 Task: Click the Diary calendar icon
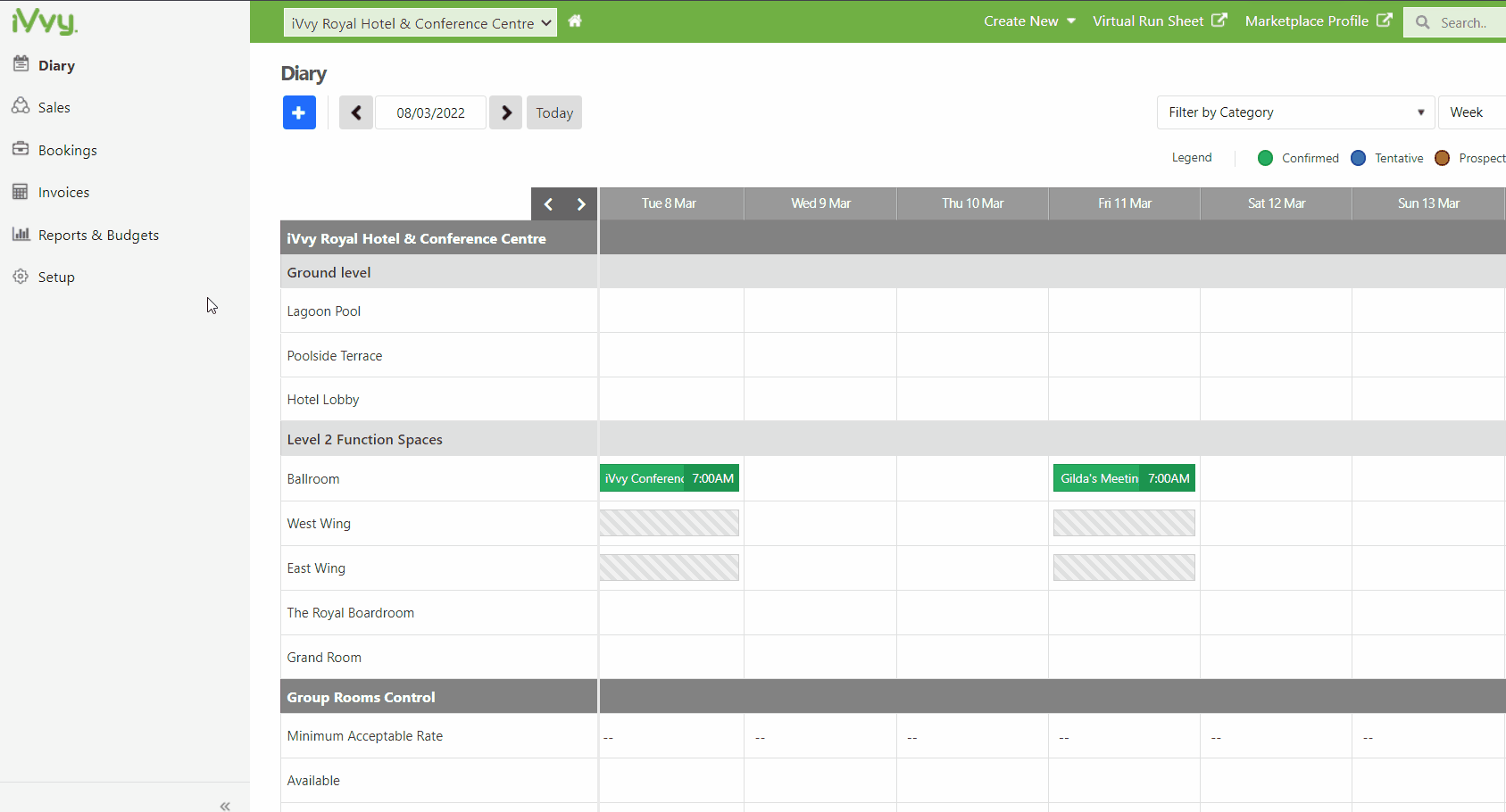coord(21,64)
